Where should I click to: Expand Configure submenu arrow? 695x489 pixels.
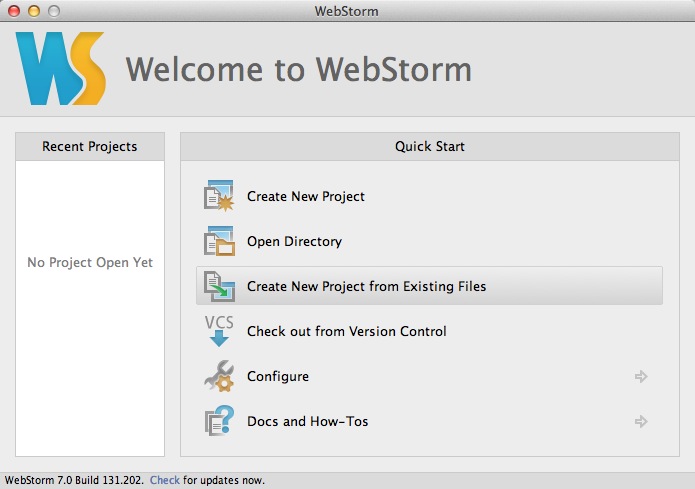pyautogui.click(x=641, y=376)
